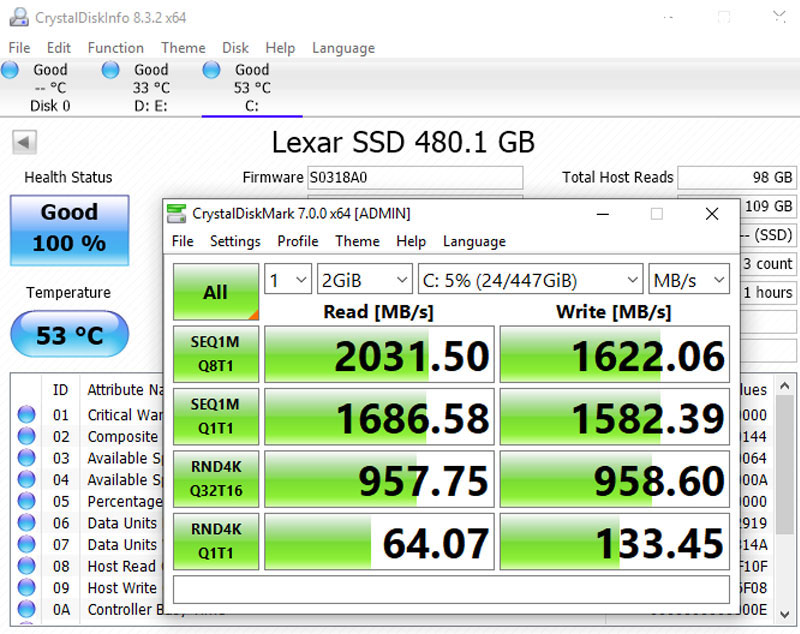800x634 pixels.
Task: Click the CrystalDiskInfo title bar app icon
Action: point(17,17)
